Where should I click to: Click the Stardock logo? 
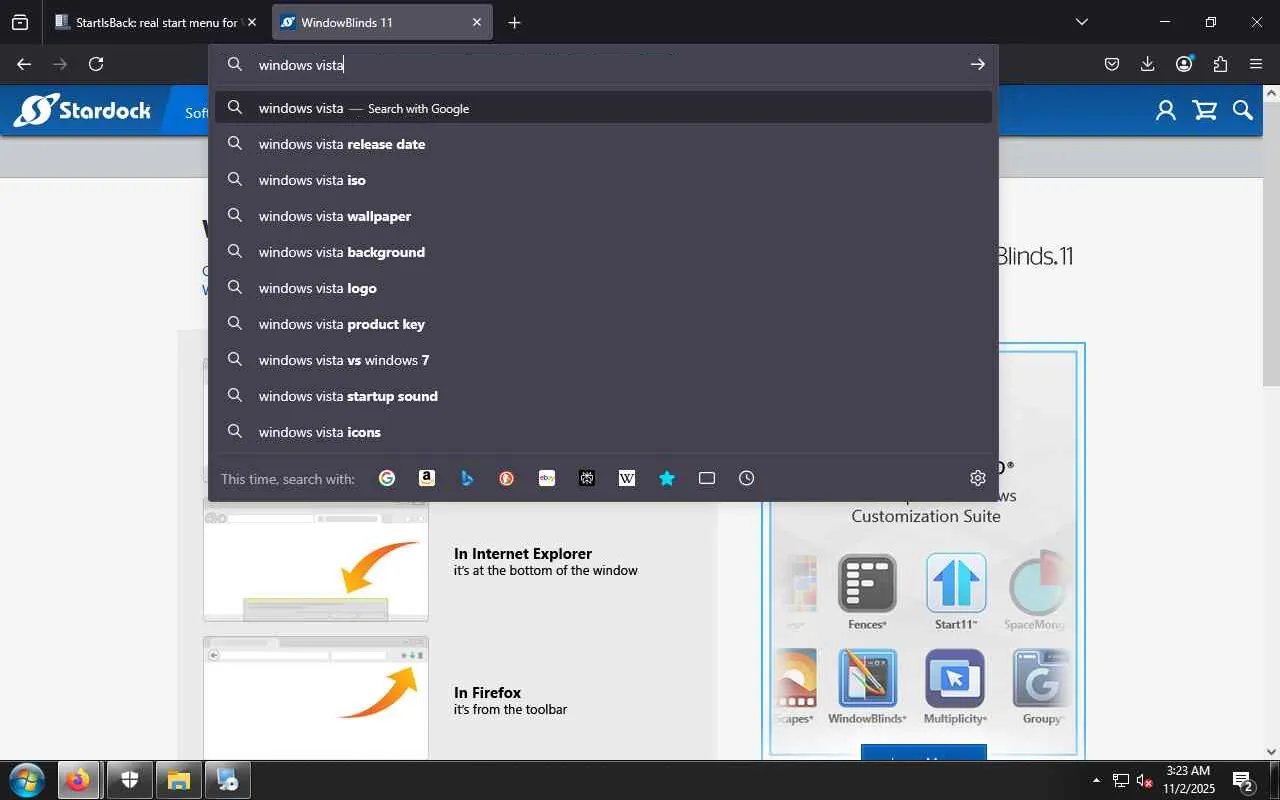(x=82, y=110)
